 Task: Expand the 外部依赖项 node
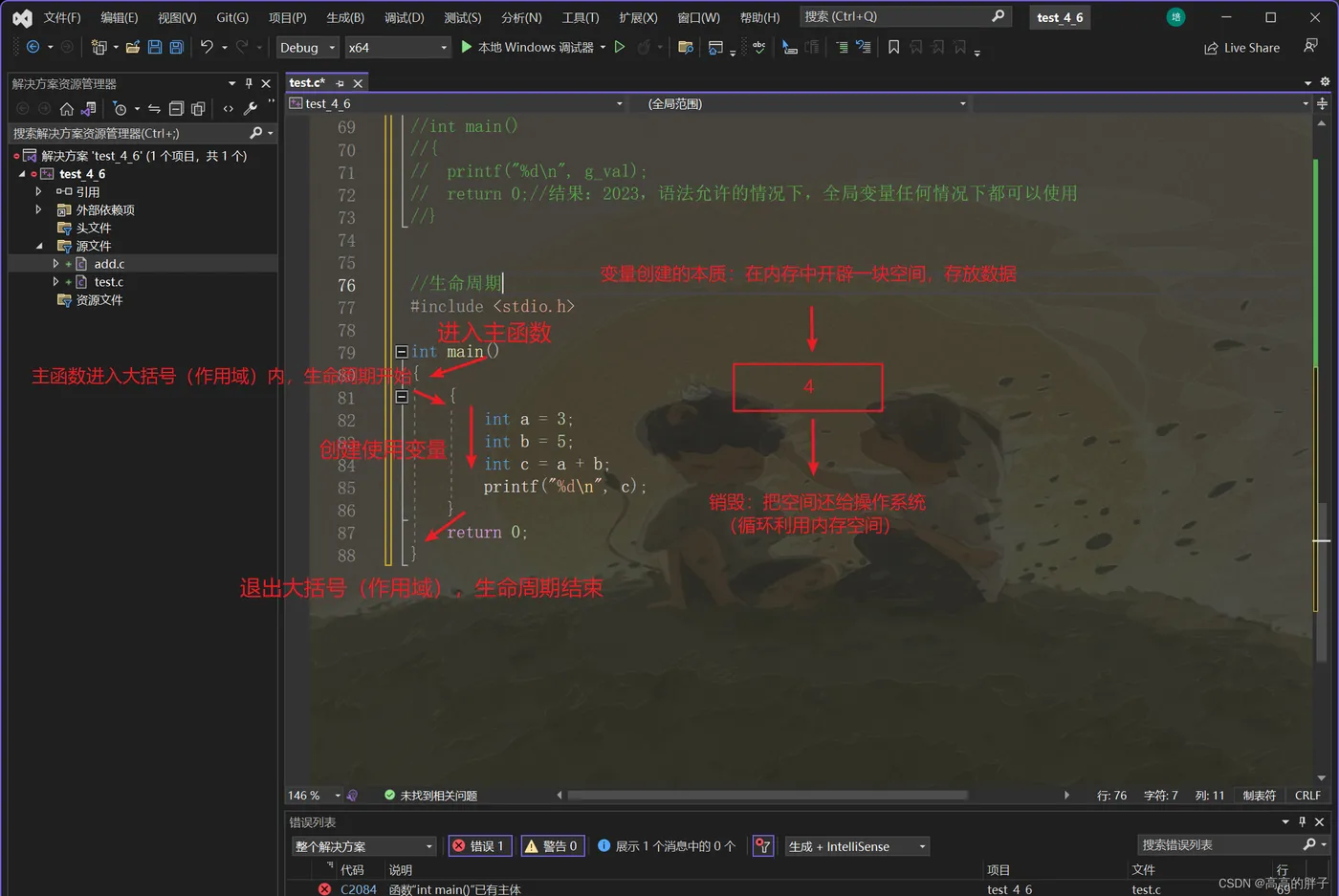click(x=38, y=209)
